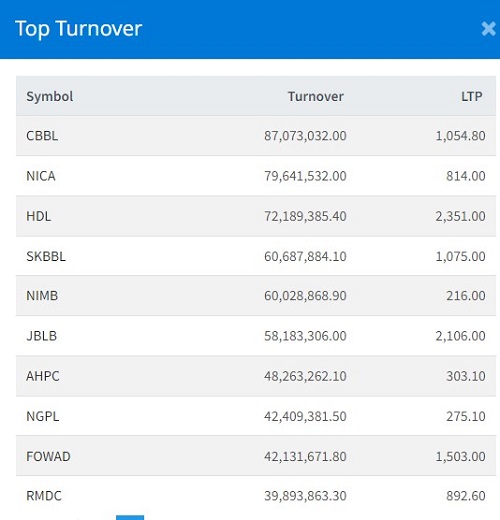
Task: Choose the RMDC symbol
Action: 44,496
